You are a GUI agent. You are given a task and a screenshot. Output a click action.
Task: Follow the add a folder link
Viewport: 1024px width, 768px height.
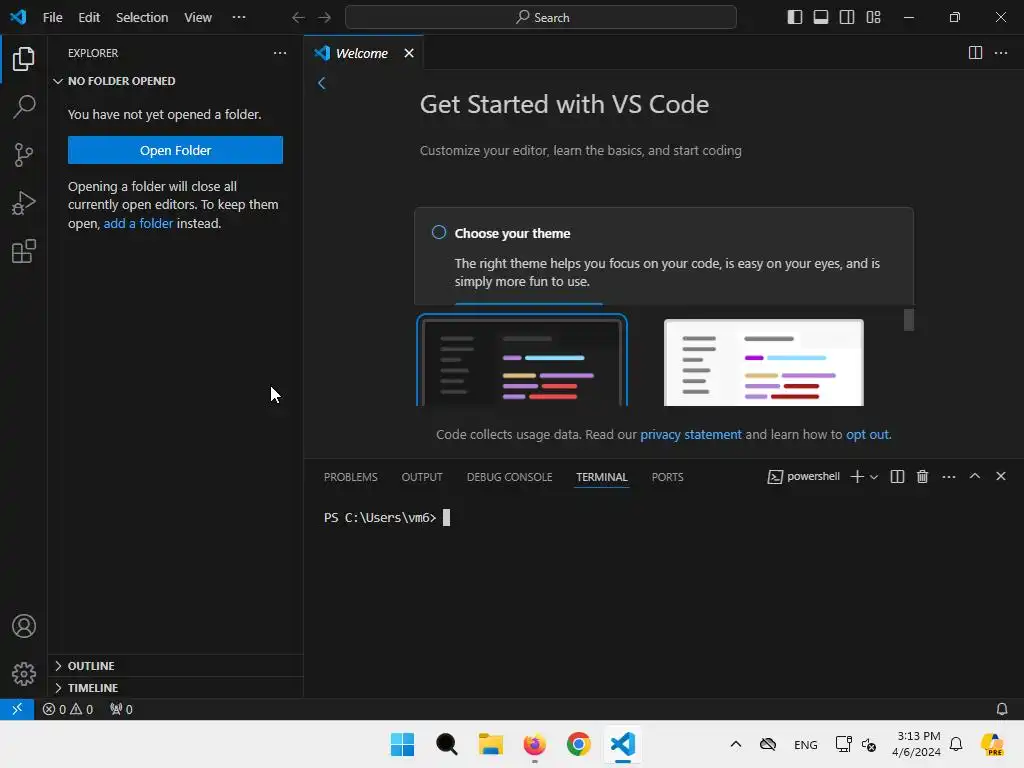tap(138, 223)
